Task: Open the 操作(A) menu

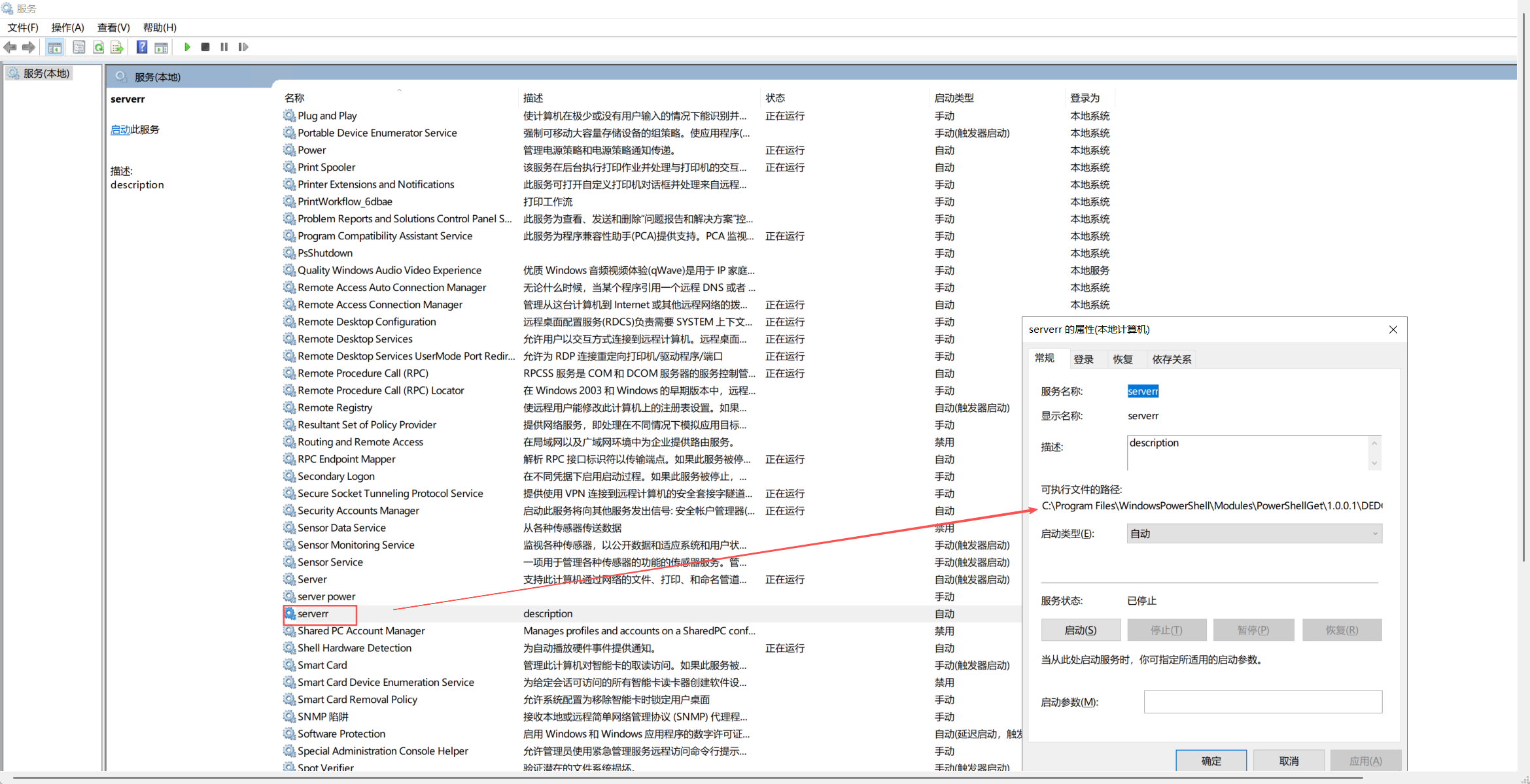Action: pos(67,27)
